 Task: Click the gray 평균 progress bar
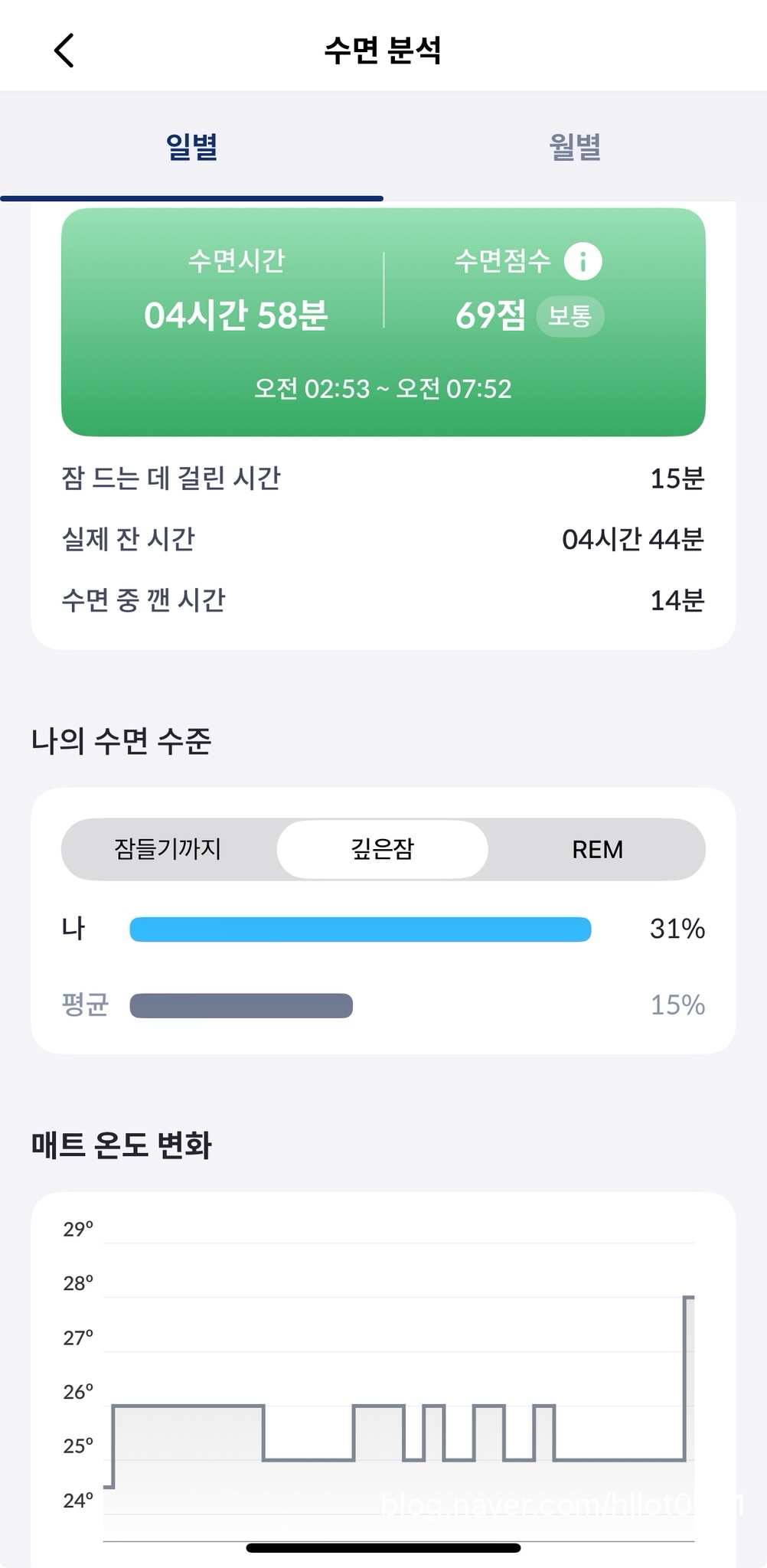click(x=241, y=1005)
